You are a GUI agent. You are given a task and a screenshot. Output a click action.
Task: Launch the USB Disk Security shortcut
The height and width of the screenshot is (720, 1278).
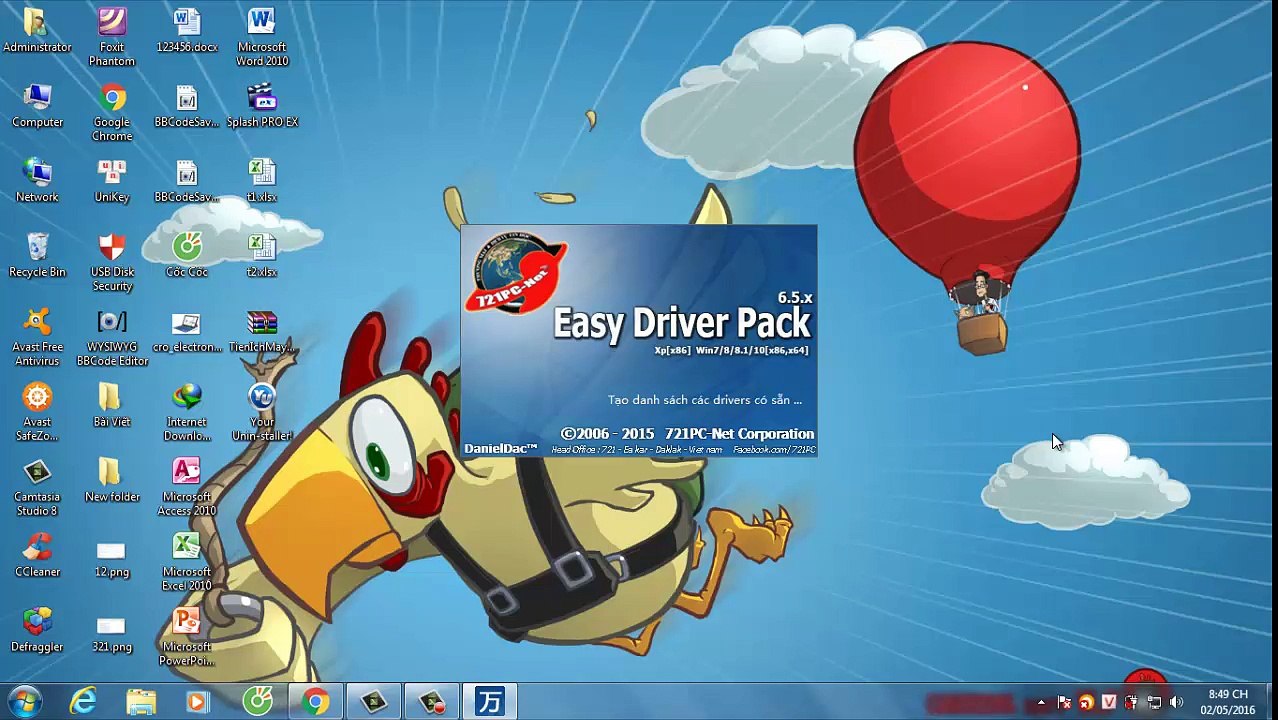(x=112, y=262)
